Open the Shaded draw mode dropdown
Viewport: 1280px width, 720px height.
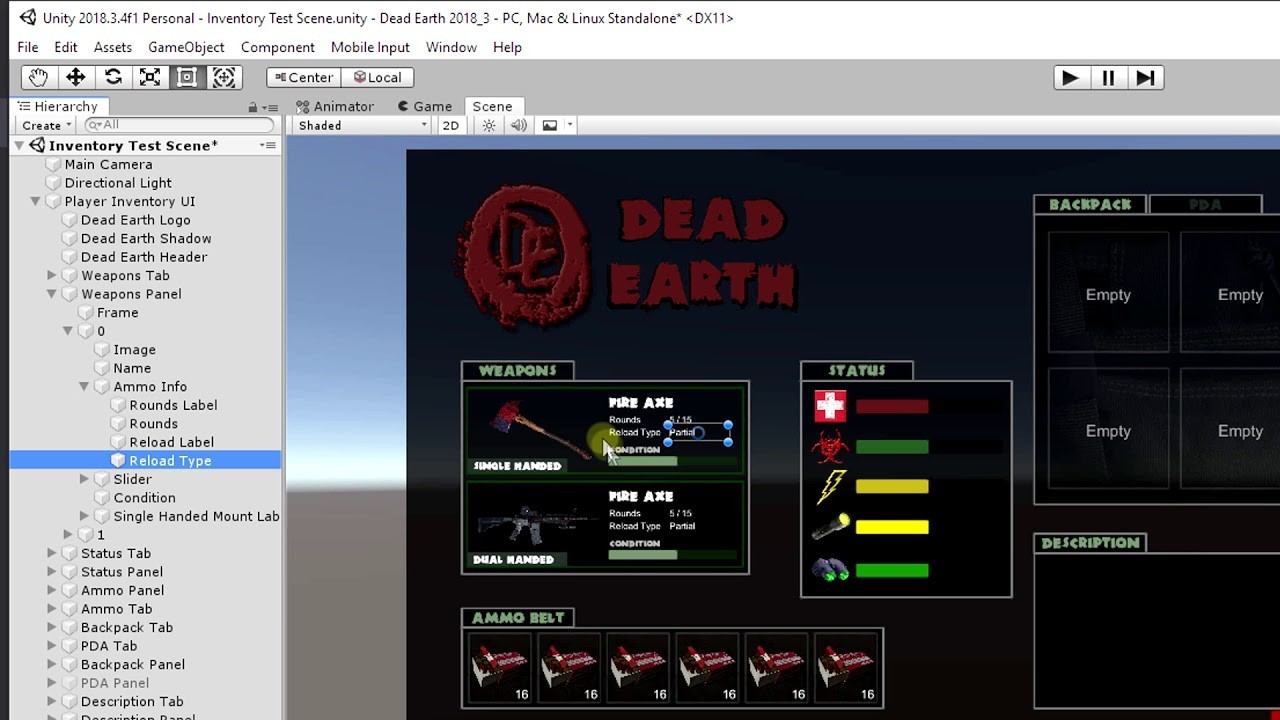click(363, 125)
